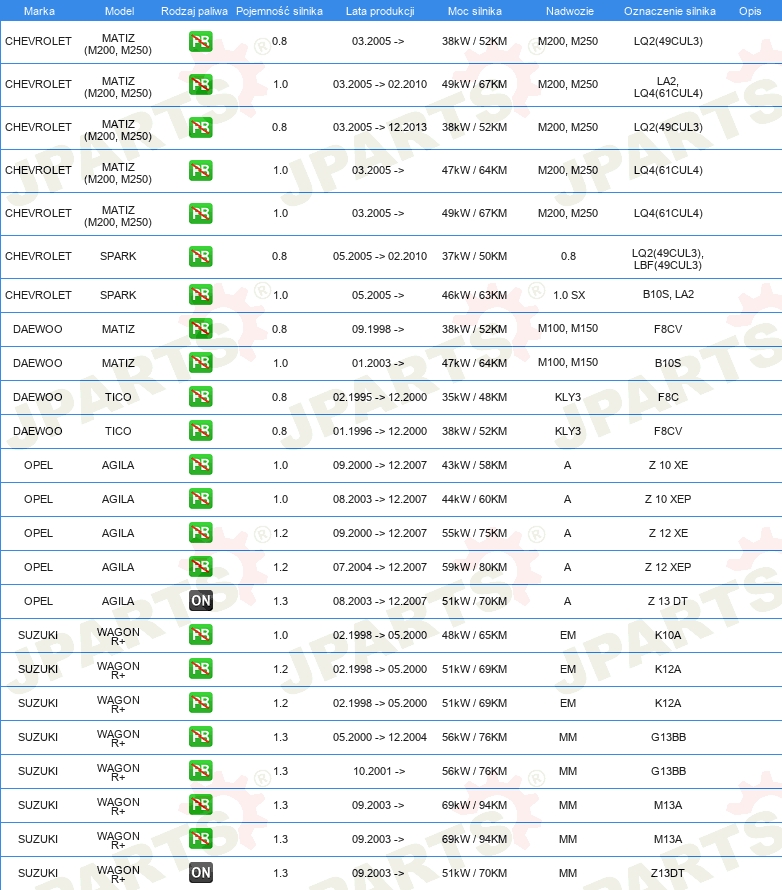Click the Z 12 XEP engine code

pos(668,567)
